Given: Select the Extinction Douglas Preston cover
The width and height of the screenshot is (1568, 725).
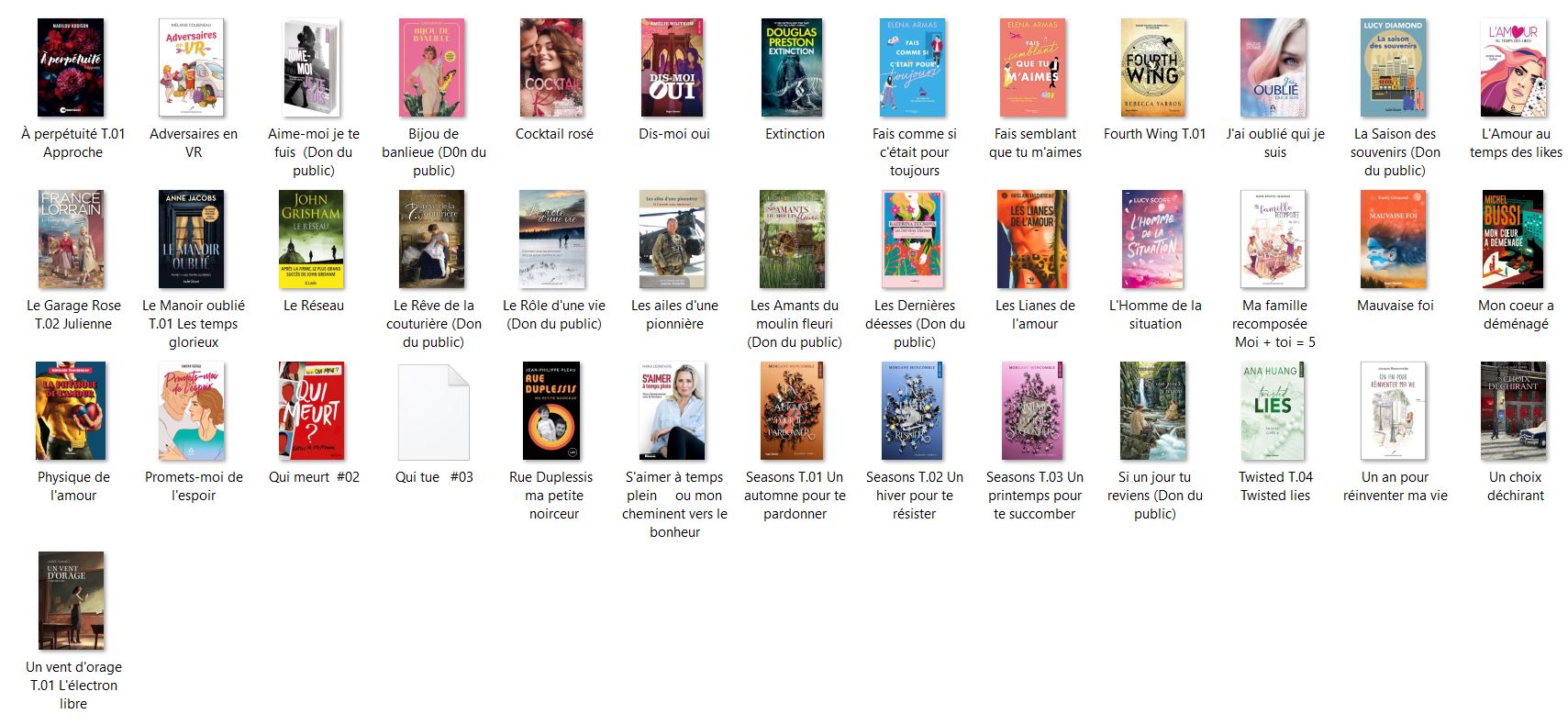Looking at the screenshot, I should tap(793, 68).
